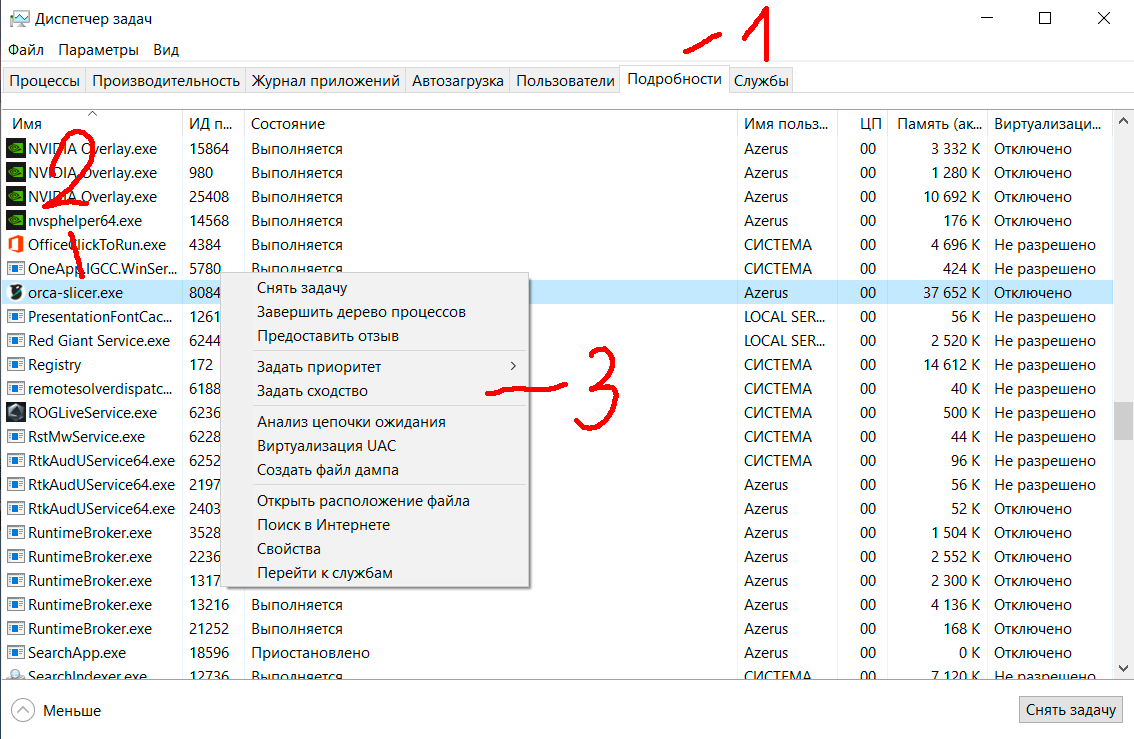Screen dimensions: 1134x739
Task: Click the remotesolverdispatcher process icon
Action: coord(15,388)
